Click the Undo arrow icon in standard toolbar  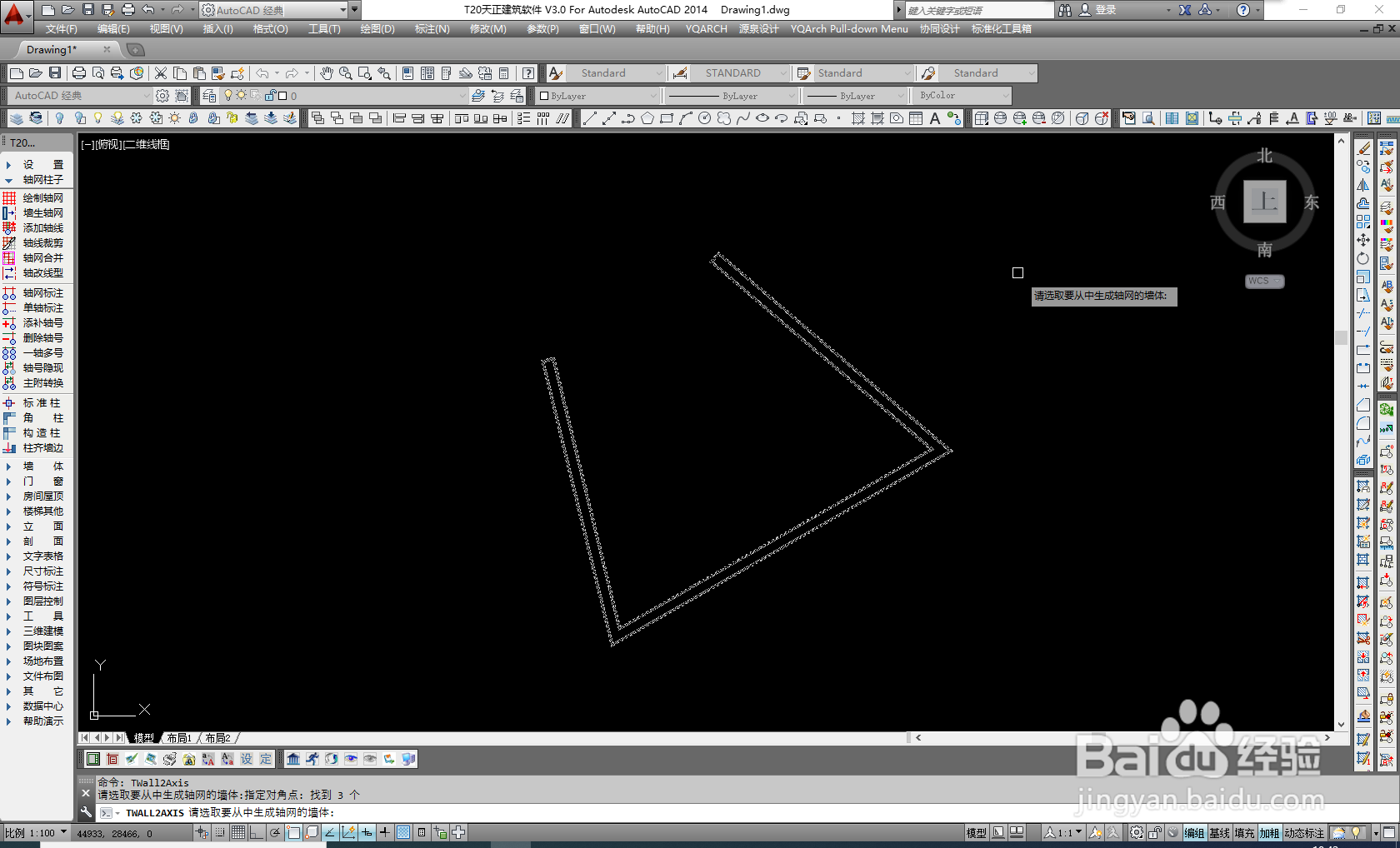262,73
